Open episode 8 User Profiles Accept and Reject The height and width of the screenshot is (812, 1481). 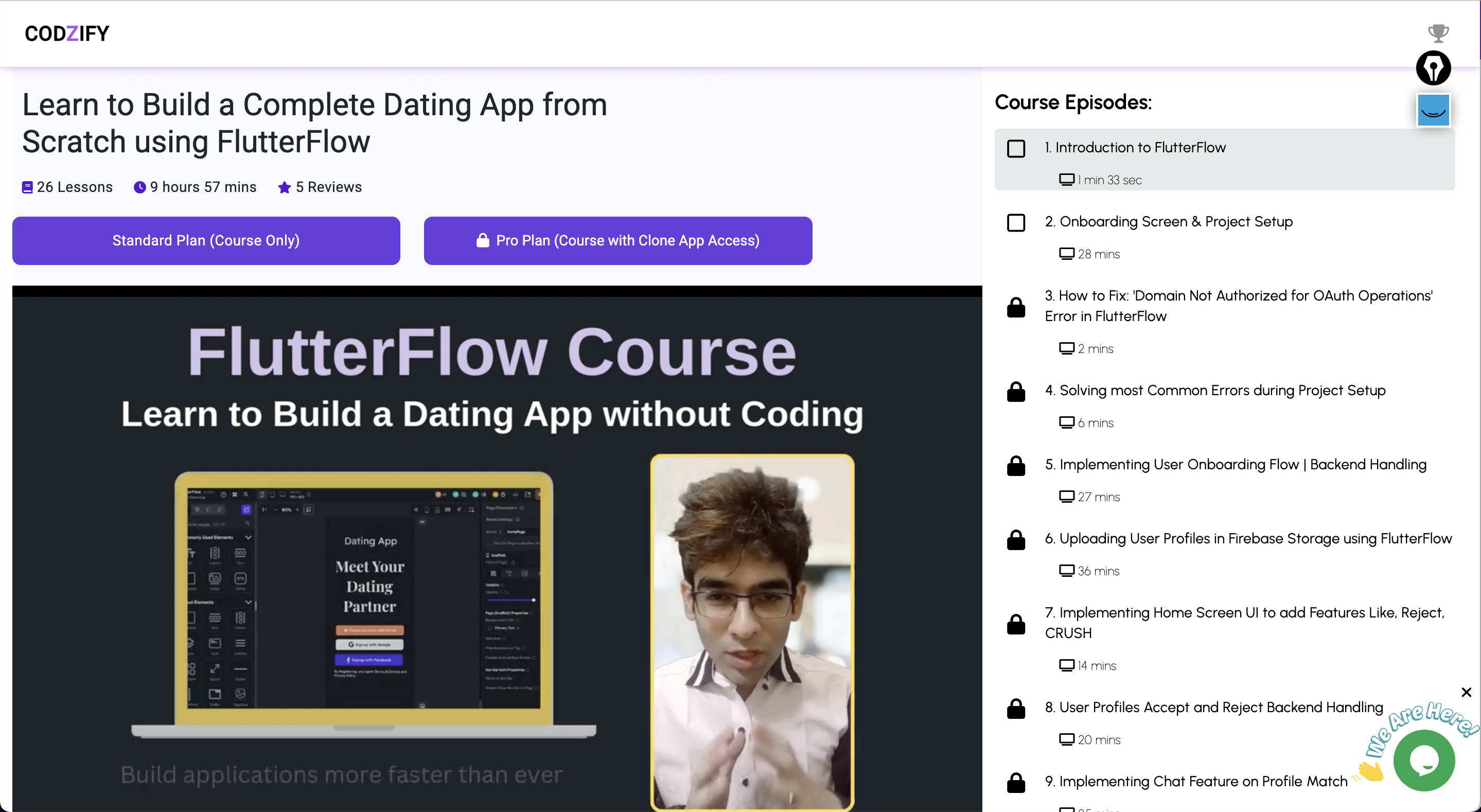coord(1213,707)
